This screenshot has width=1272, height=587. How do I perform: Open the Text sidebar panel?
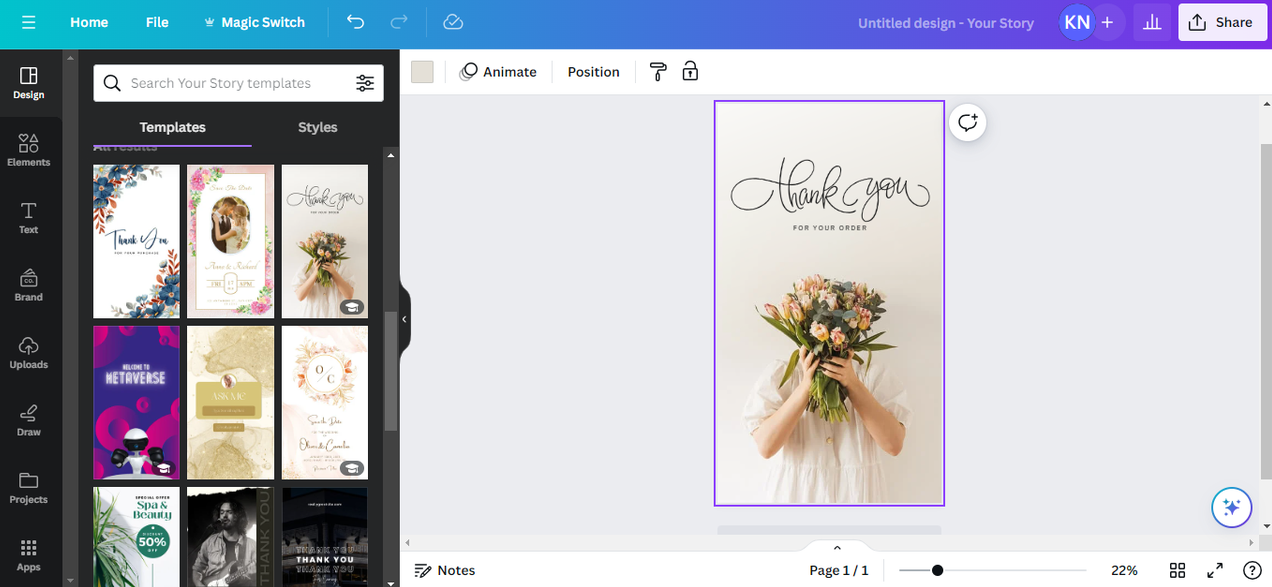(28, 217)
